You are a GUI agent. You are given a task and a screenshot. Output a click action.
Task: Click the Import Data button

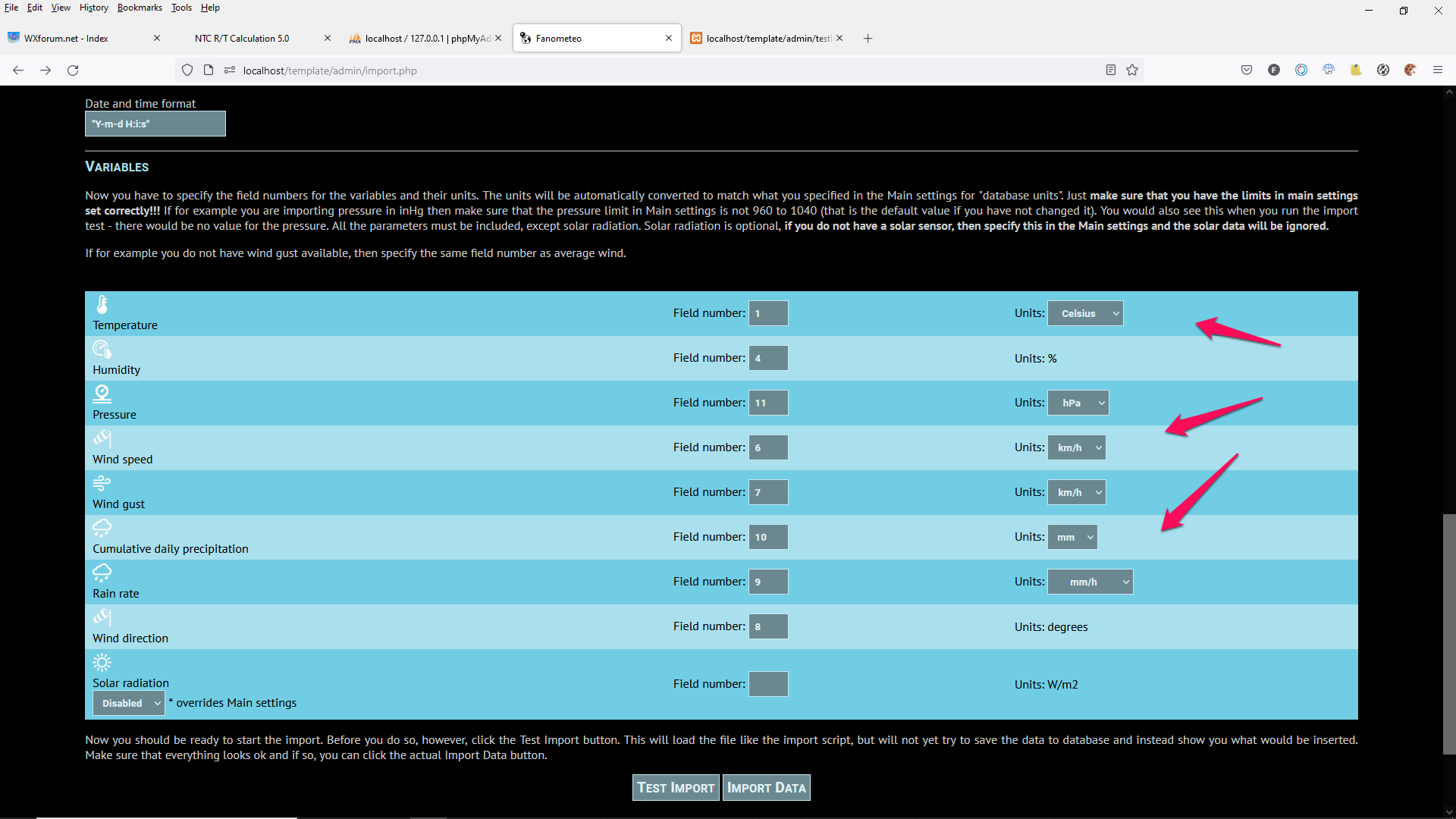coord(766,788)
